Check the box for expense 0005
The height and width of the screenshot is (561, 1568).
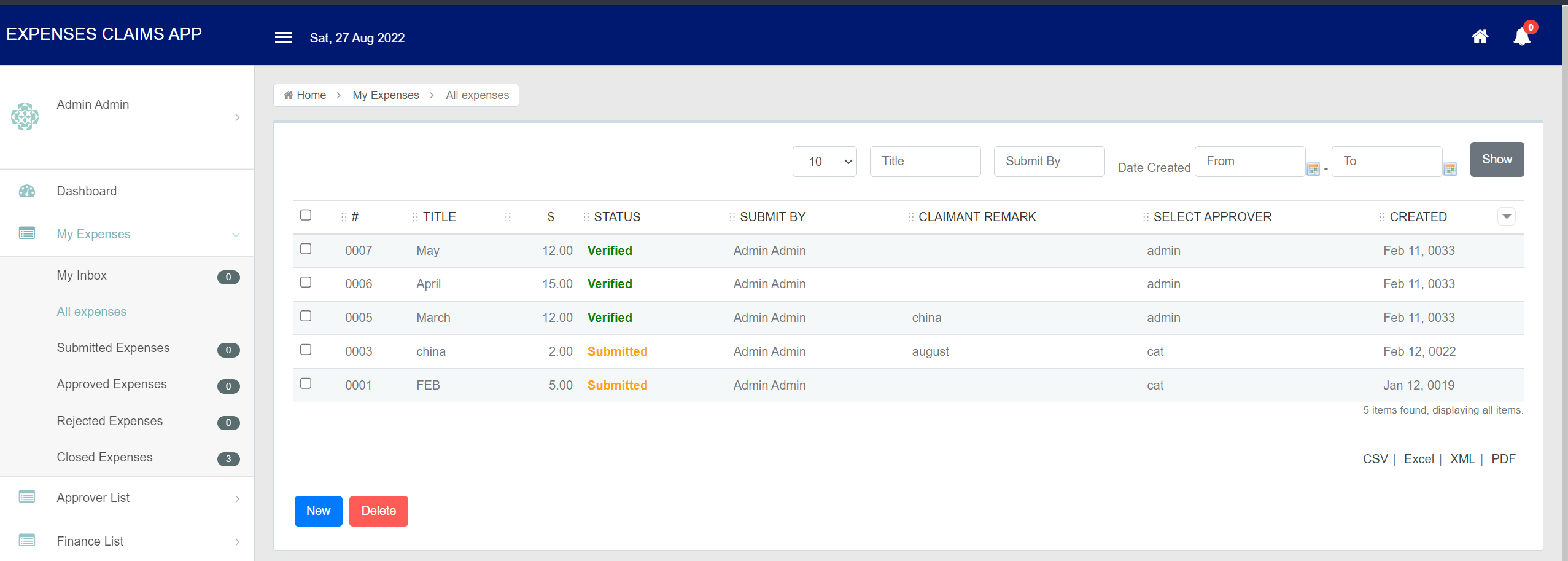coord(306,316)
